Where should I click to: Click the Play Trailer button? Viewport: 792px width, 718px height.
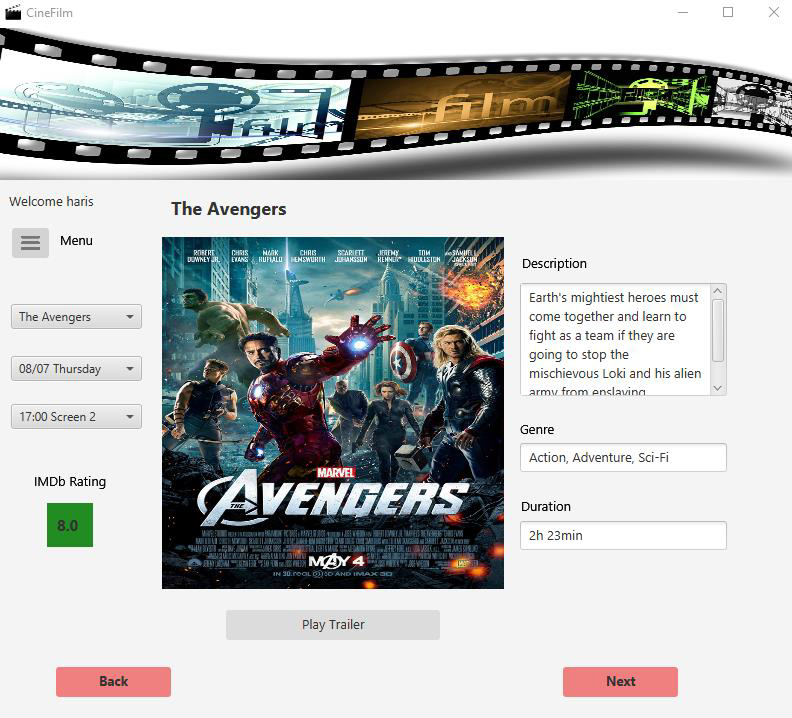click(x=333, y=625)
